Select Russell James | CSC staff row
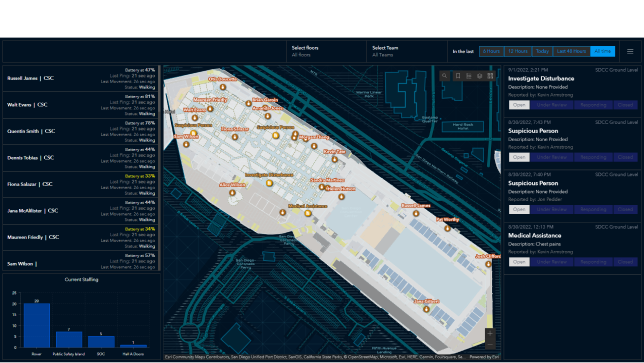Image resolution: width=644 pixels, height=363 pixels. (80, 78)
